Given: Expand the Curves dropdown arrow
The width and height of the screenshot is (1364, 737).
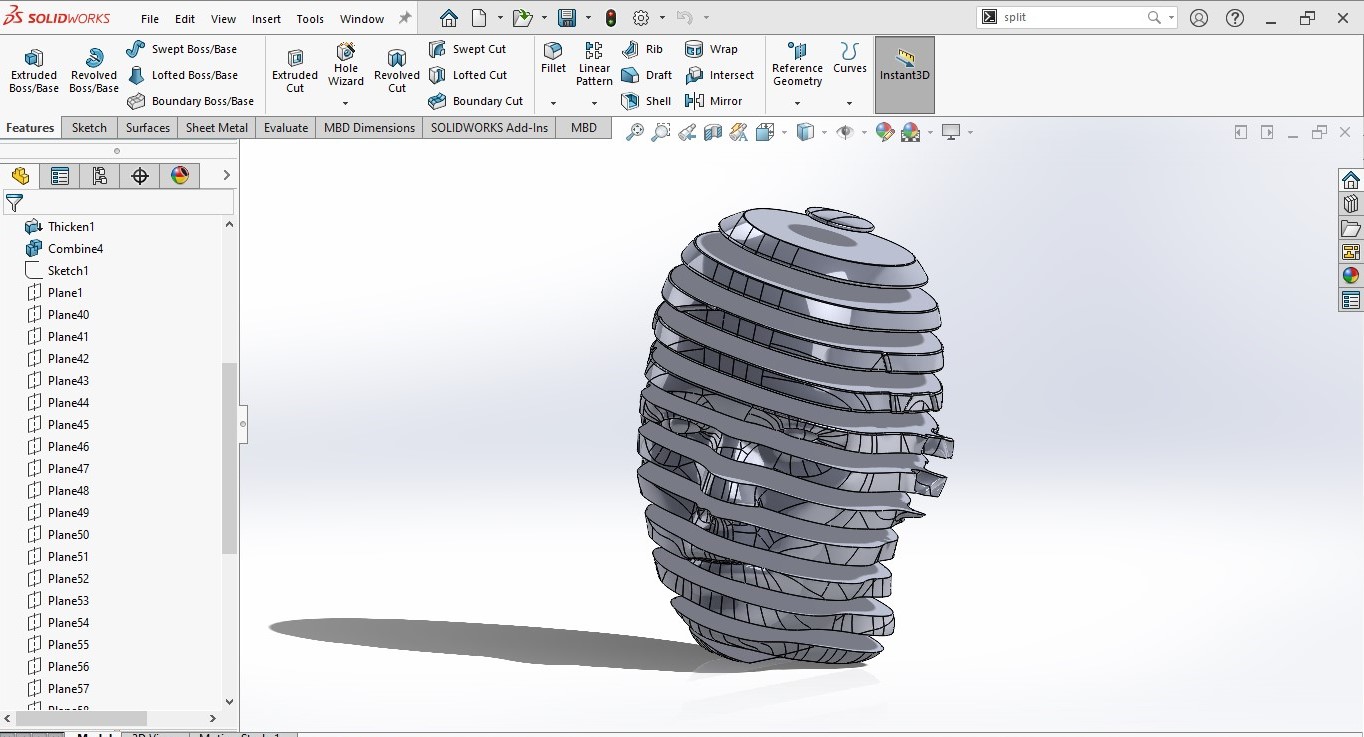Looking at the screenshot, I should click(x=850, y=103).
